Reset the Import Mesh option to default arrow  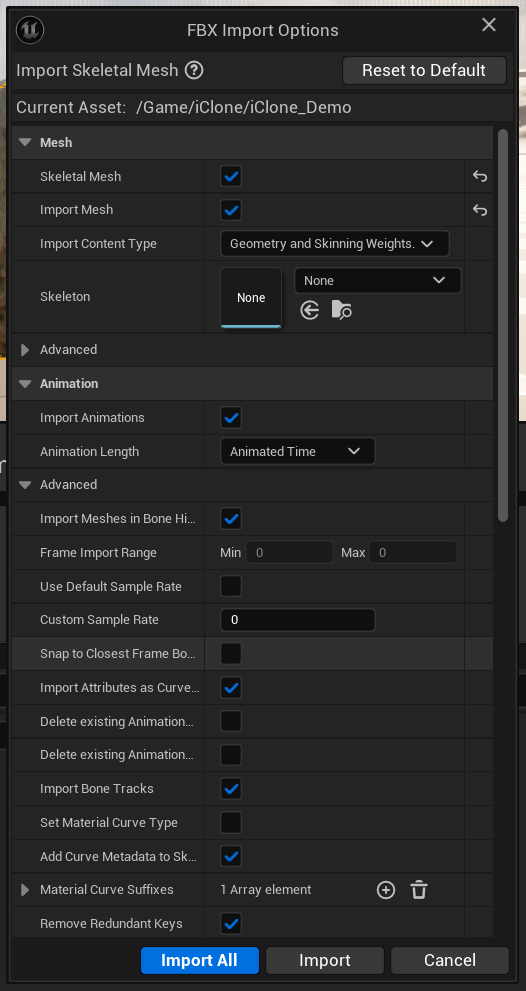(480, 210)
